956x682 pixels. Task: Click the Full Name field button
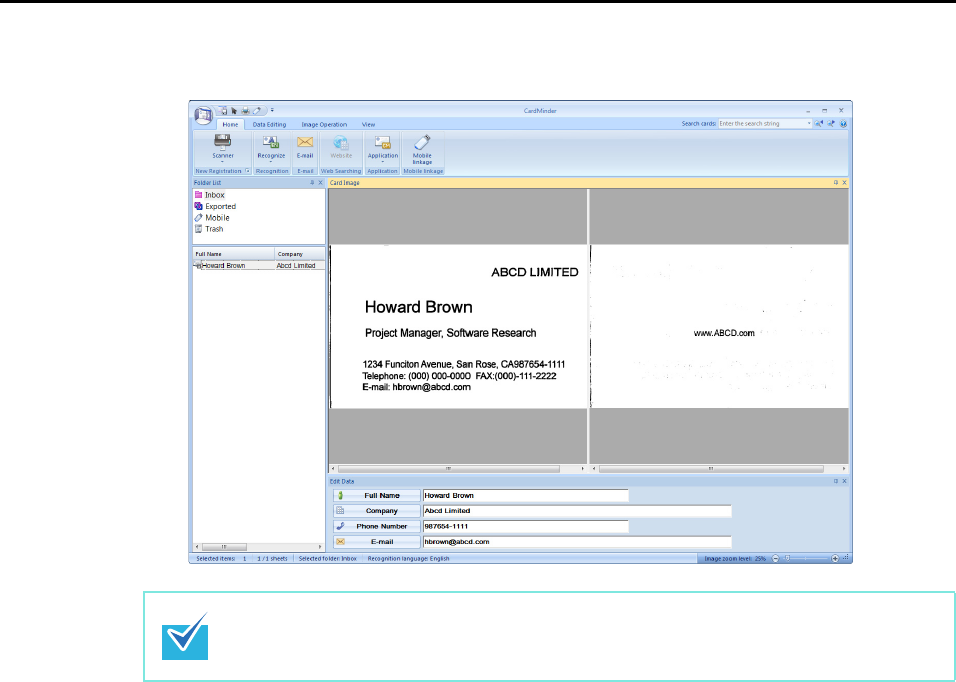pos(376,496)
